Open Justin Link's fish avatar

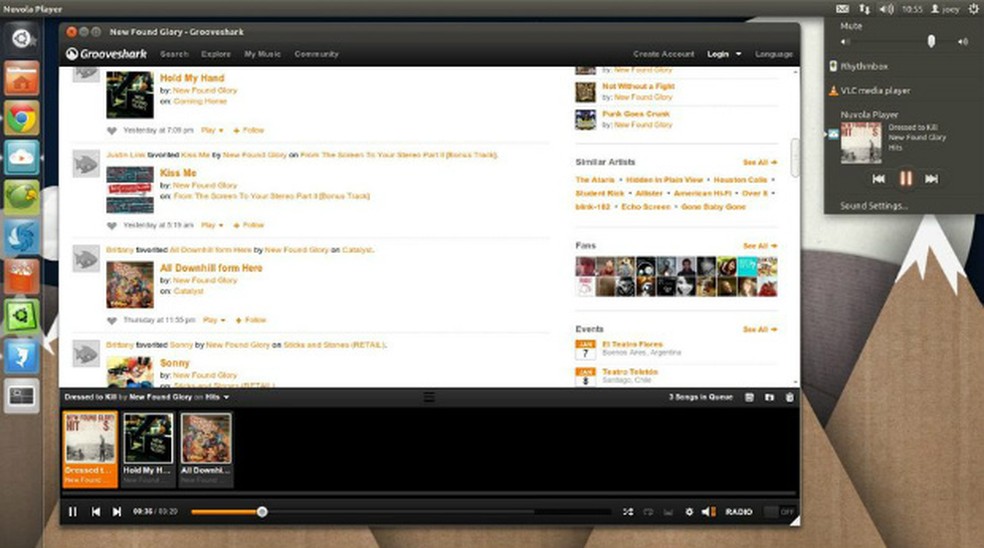click(x=86, y=164)
